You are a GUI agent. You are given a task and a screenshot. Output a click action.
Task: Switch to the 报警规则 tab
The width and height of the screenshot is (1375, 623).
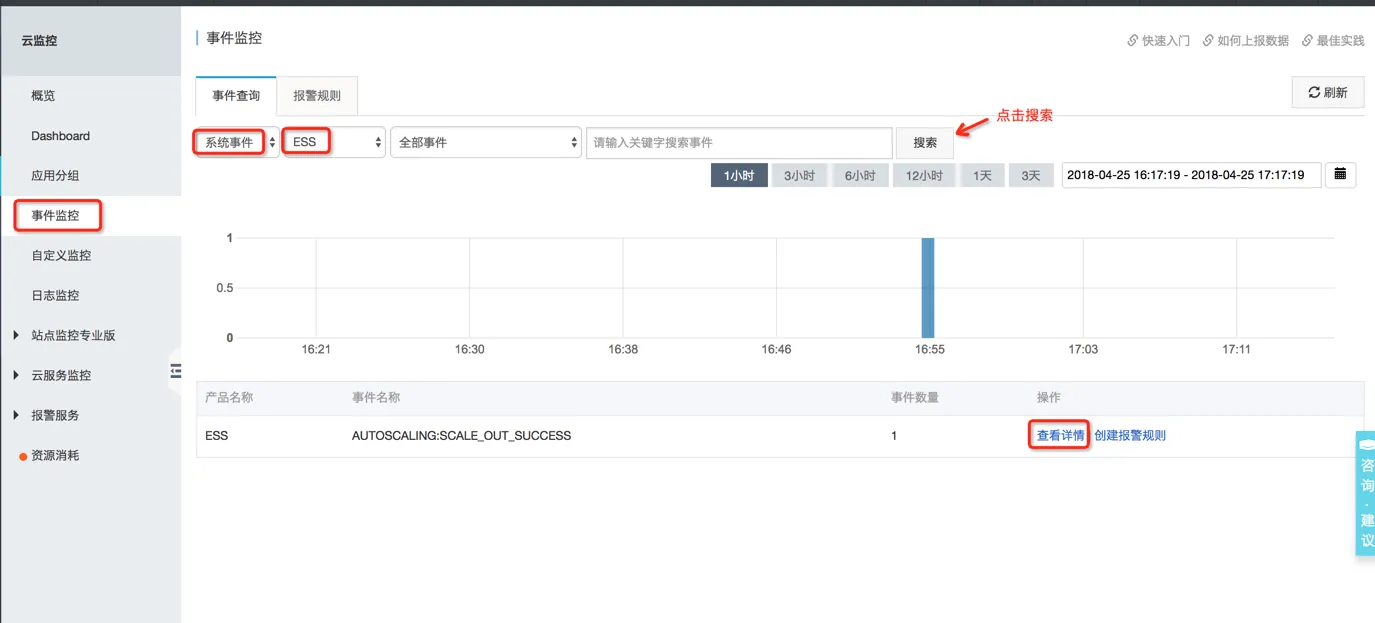click(x=317, y=96)
